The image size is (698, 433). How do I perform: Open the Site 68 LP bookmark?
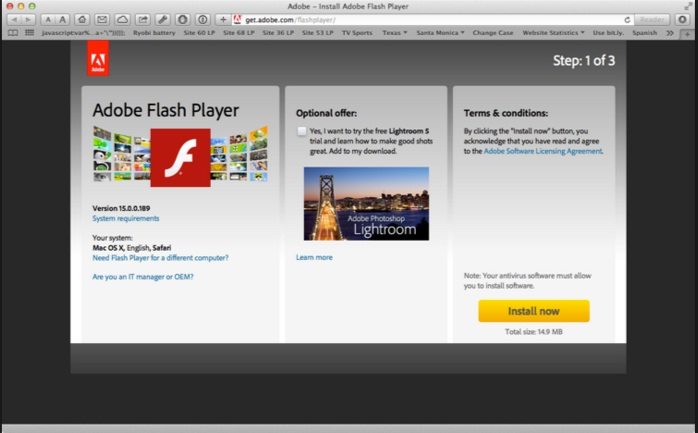[239, 33]
